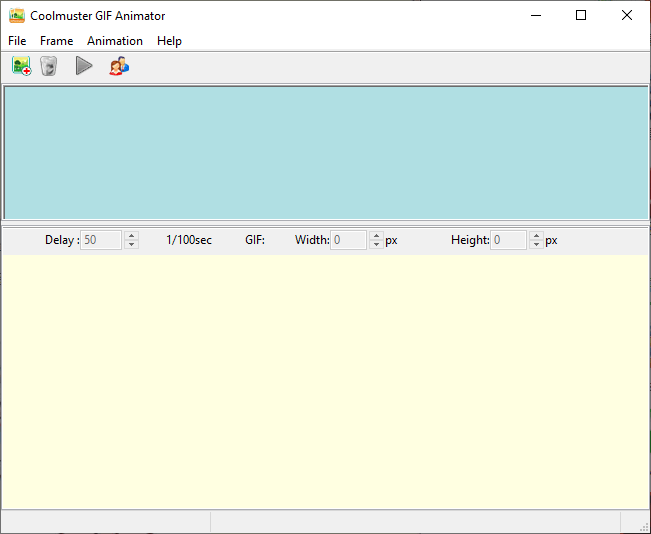
Task: Increase the GIF Width value
Action: (376, 235)
